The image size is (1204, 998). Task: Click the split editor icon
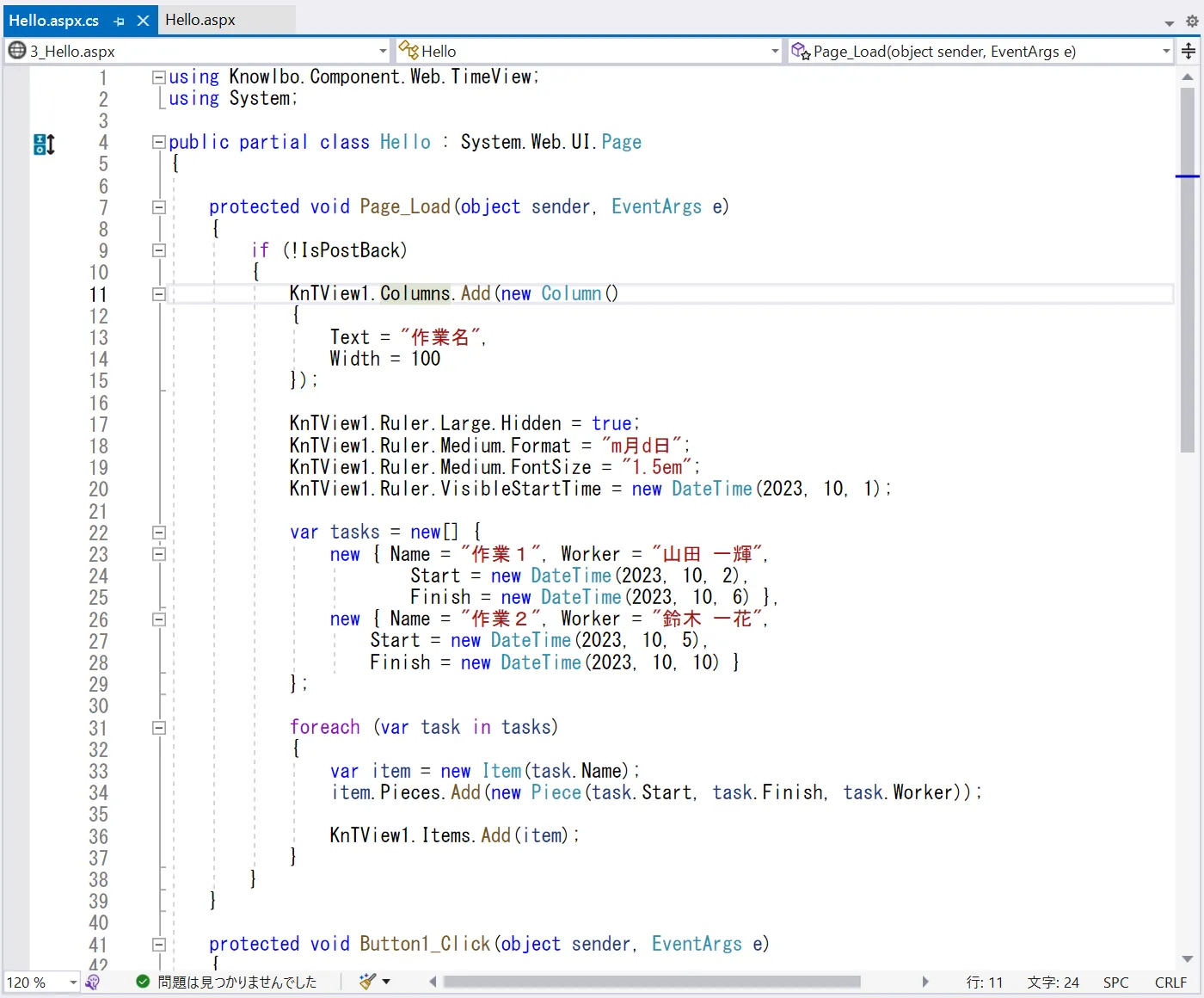pyautogui.click(x=1189, y=51)
